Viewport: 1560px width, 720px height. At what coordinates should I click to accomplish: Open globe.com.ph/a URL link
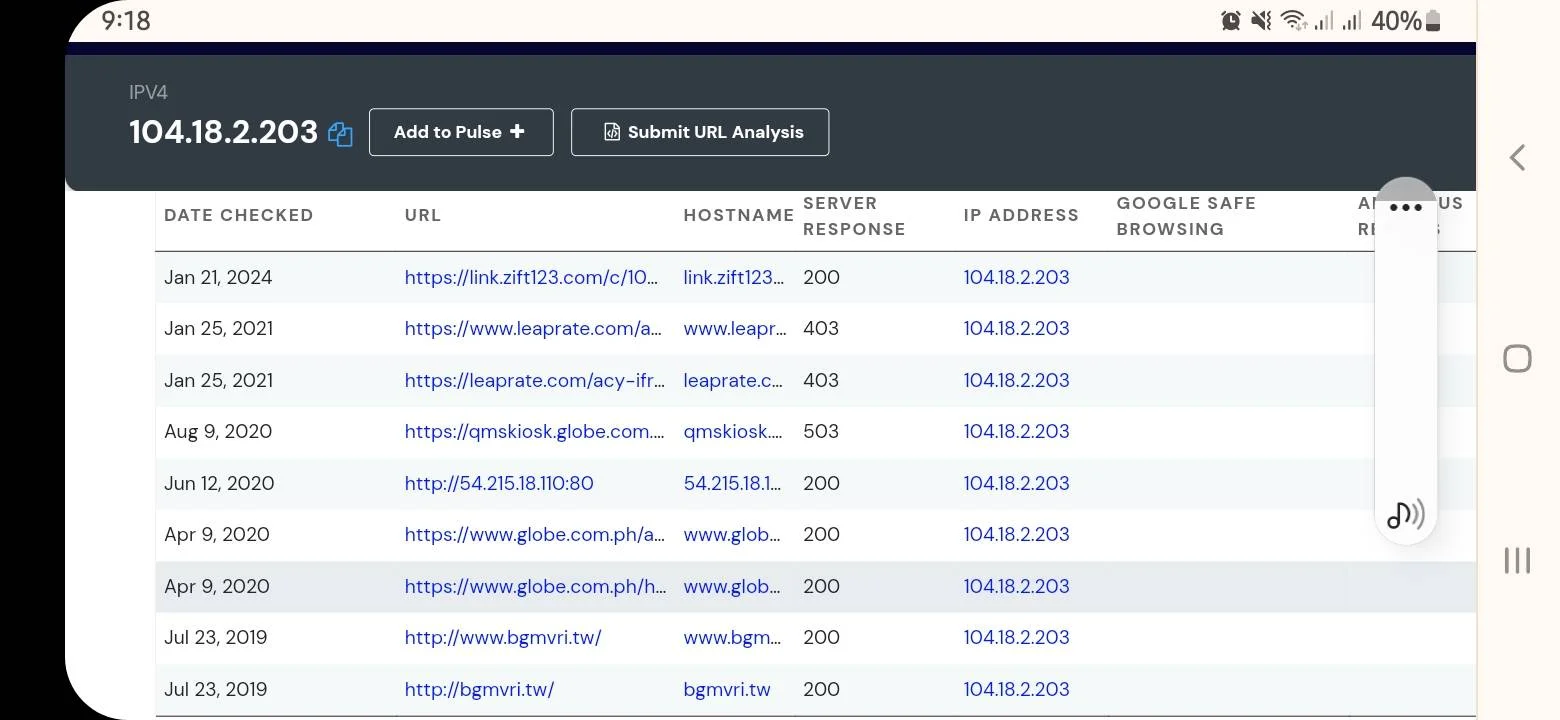click(x=534, y=534)
